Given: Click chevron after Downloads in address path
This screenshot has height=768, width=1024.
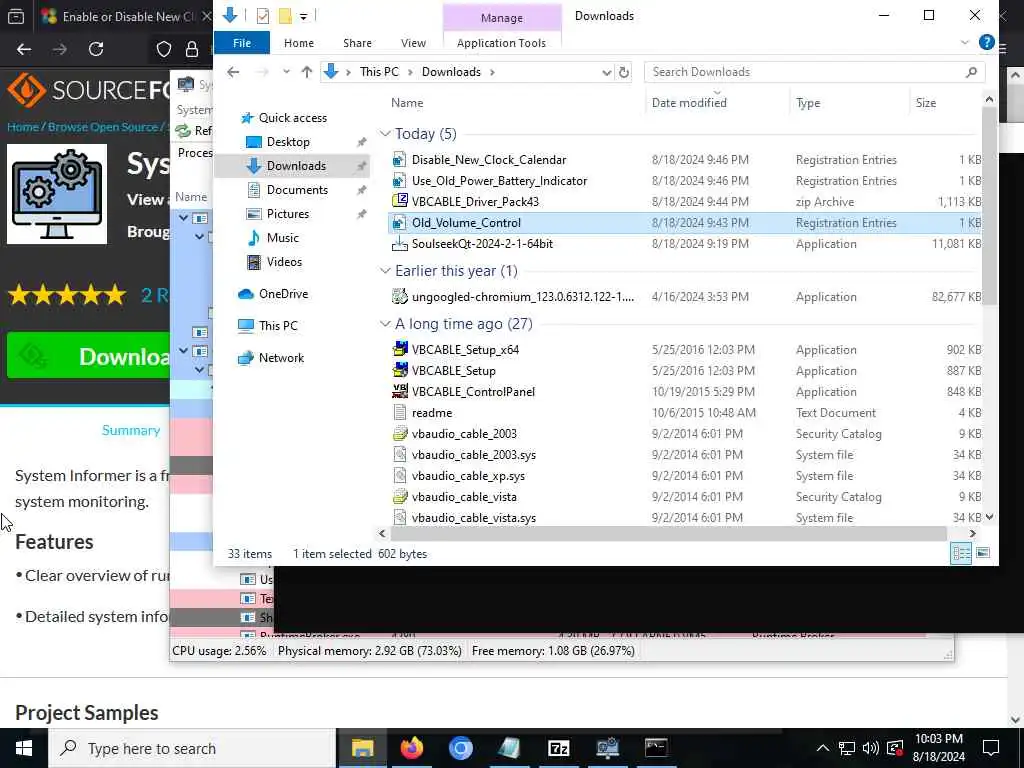Looking at the screenshot, I should point(492,72).
